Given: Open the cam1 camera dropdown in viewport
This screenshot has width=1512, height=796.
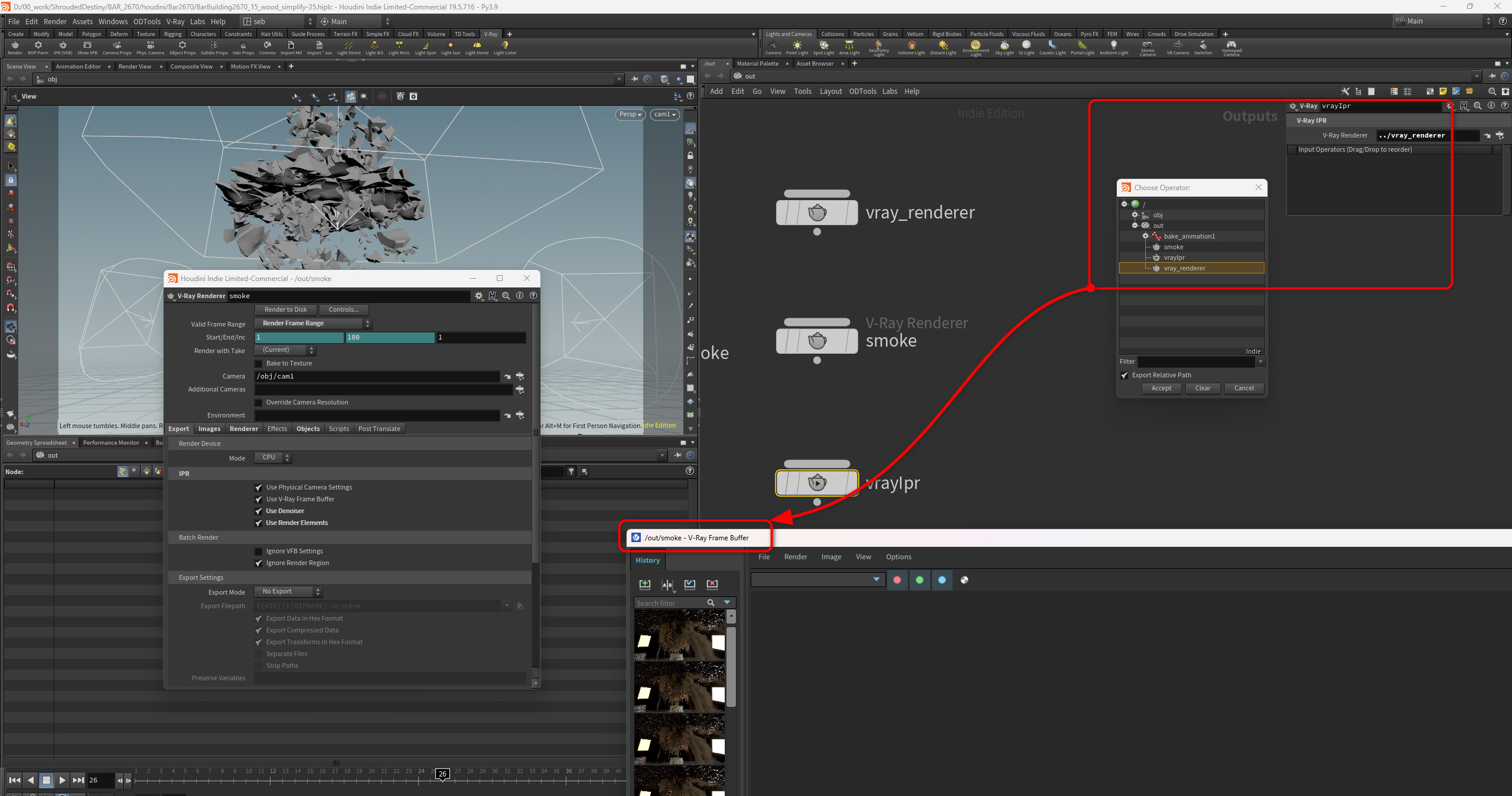Looking at the screenshot, I should [665, 115].
